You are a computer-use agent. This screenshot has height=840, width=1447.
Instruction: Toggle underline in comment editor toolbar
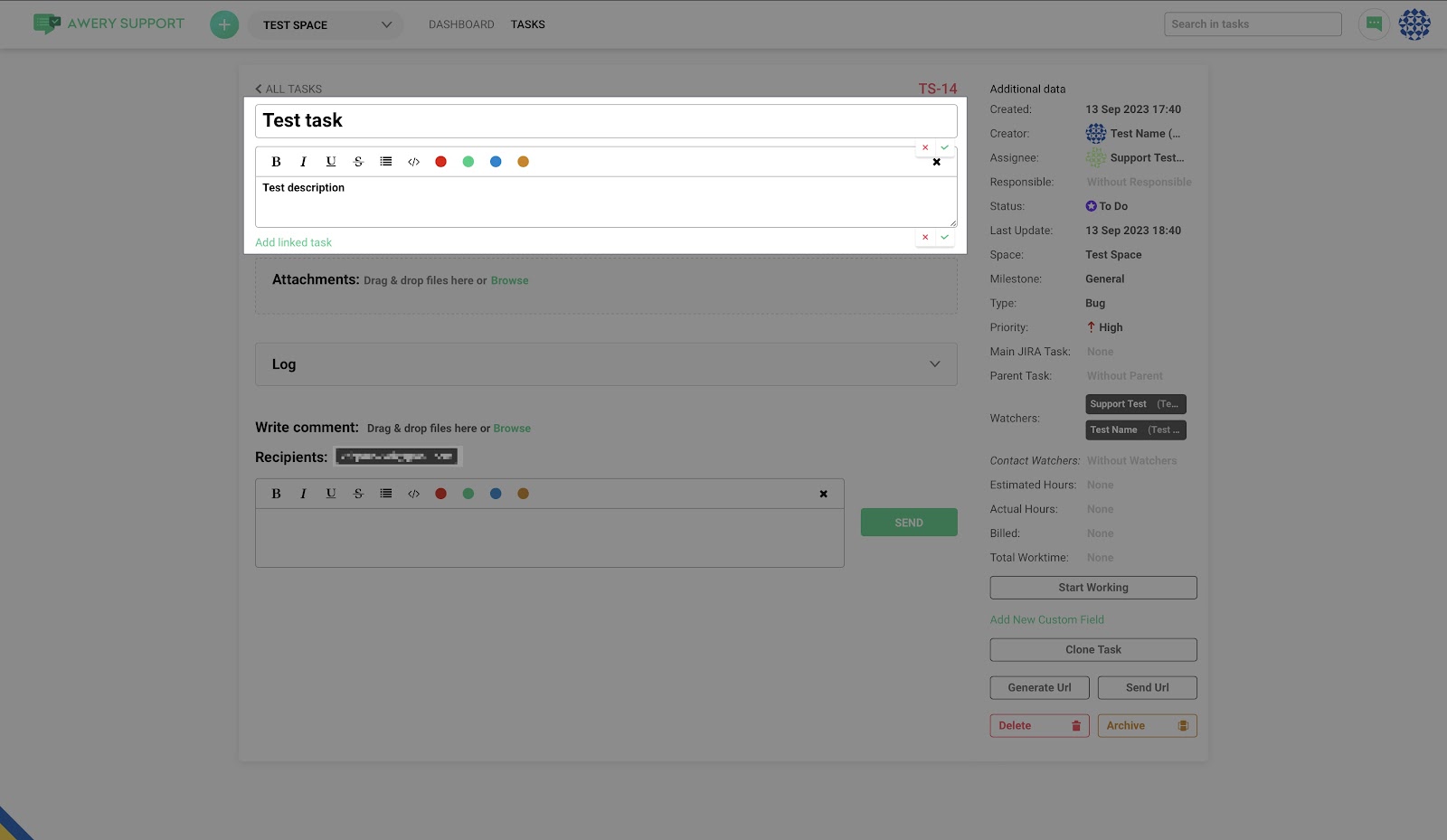(331, 494)
